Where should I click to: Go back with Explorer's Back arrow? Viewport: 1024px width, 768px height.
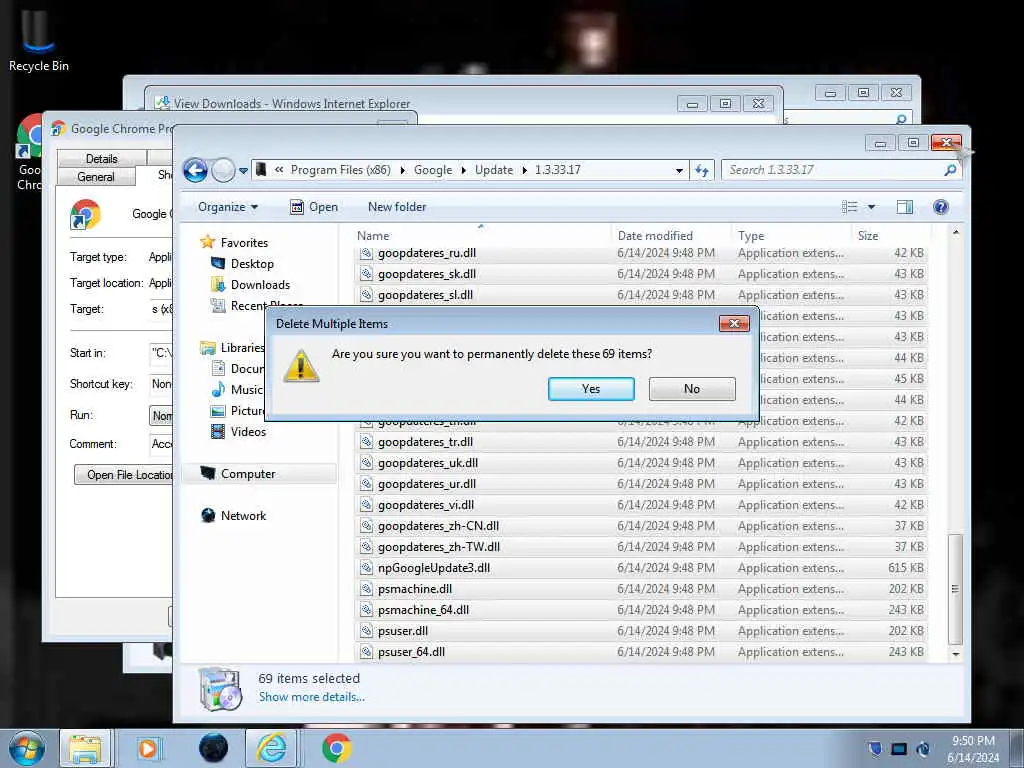[x=195, y=170]
